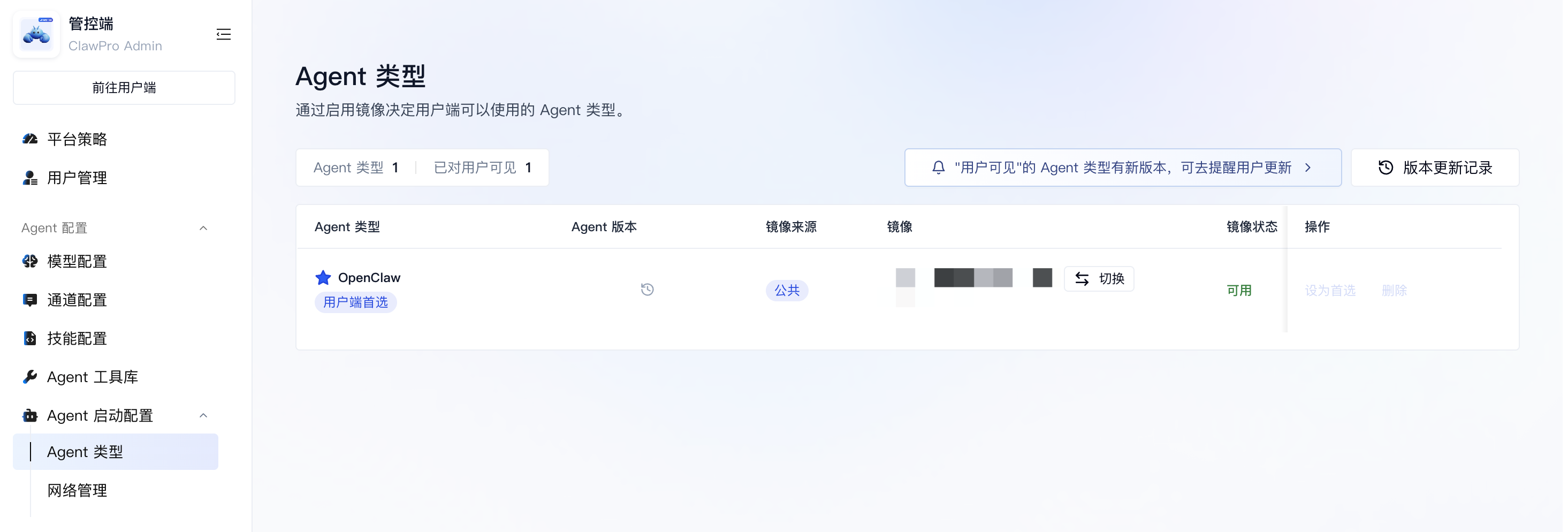Click the Agent 工具库 wrench icon
1568x532 pixels.
point(30,377)
